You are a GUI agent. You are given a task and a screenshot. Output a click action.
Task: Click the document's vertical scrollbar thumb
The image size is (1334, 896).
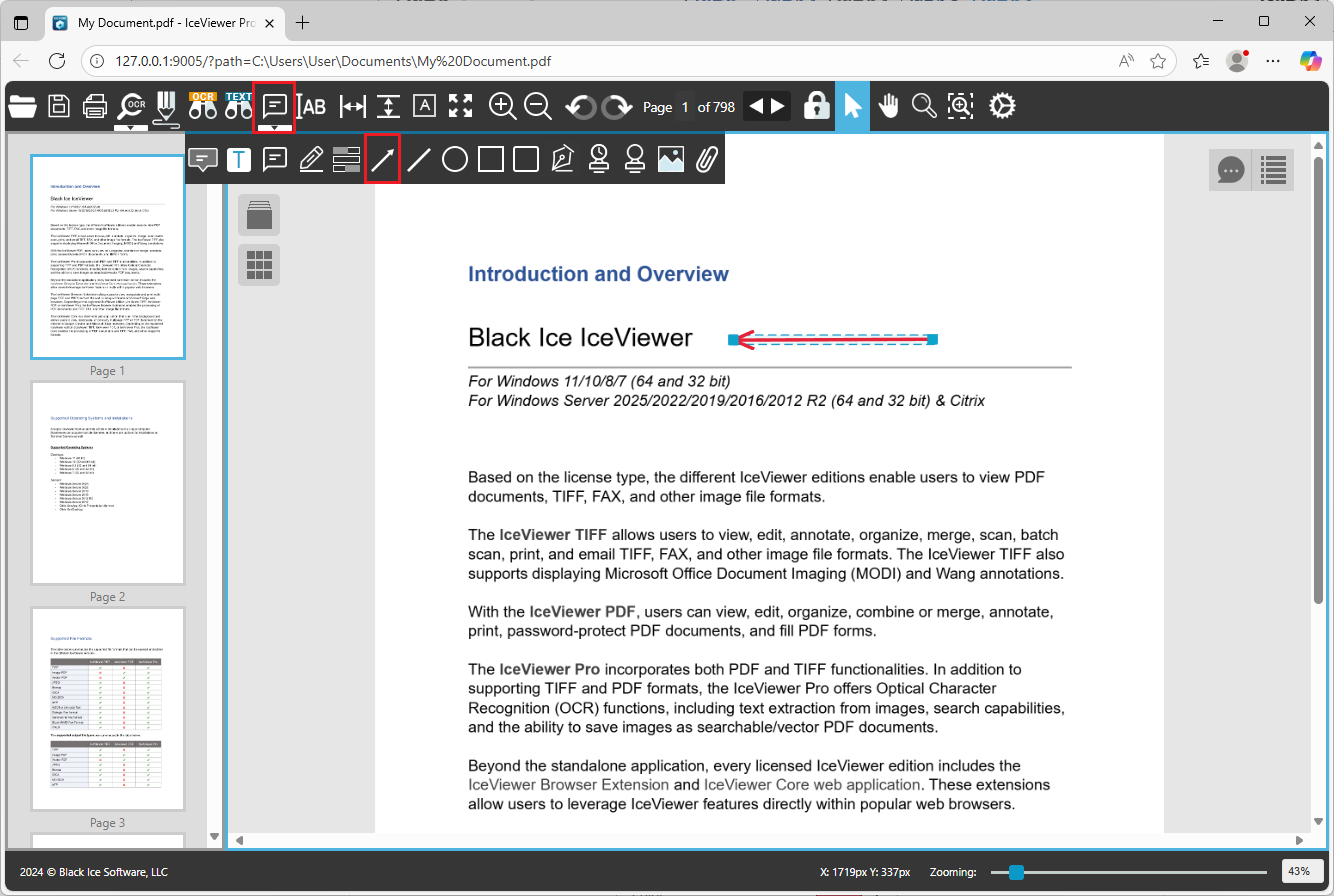click(x=1318, y=380)
